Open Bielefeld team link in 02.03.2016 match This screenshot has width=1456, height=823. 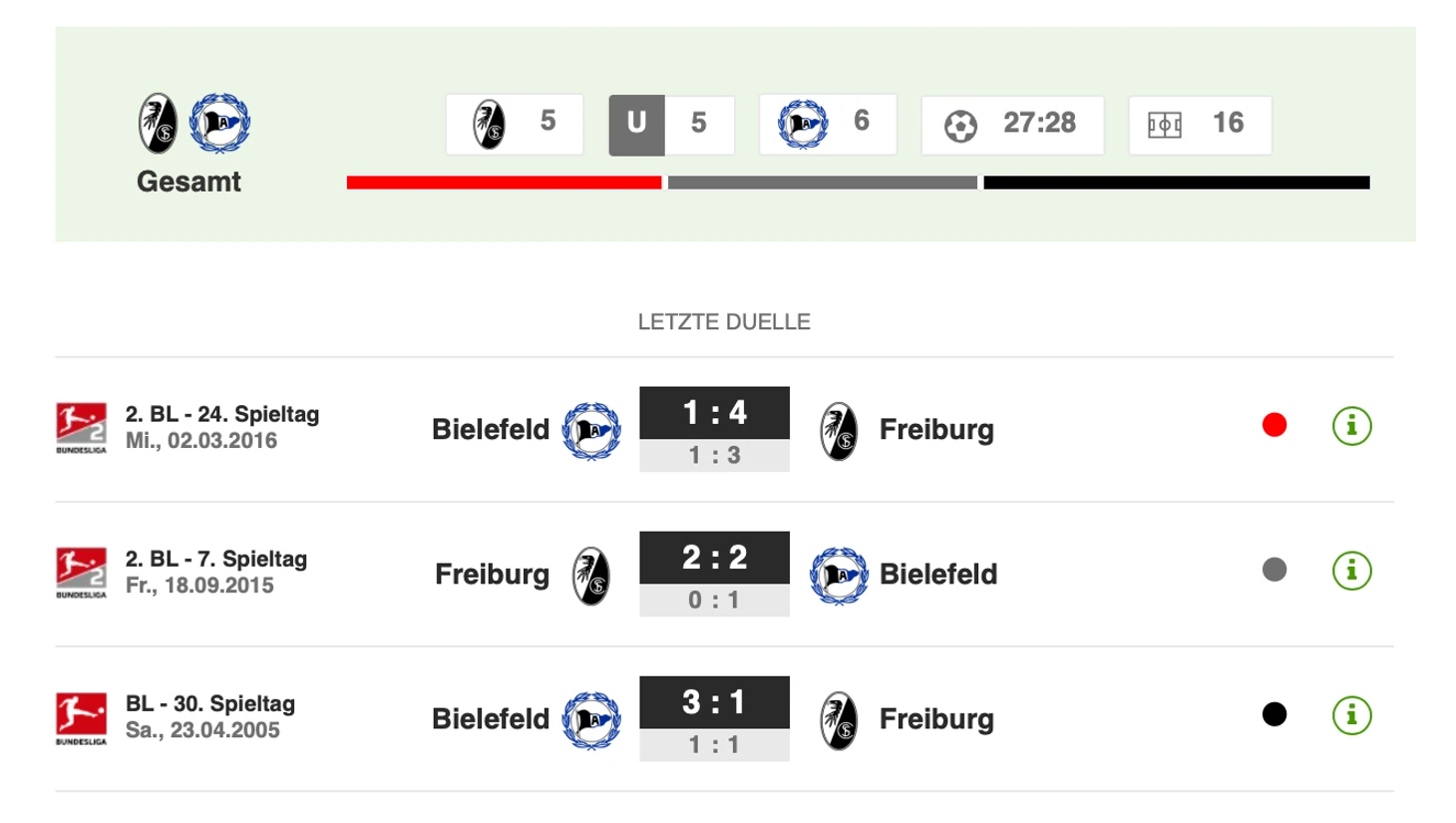point(490,430)
